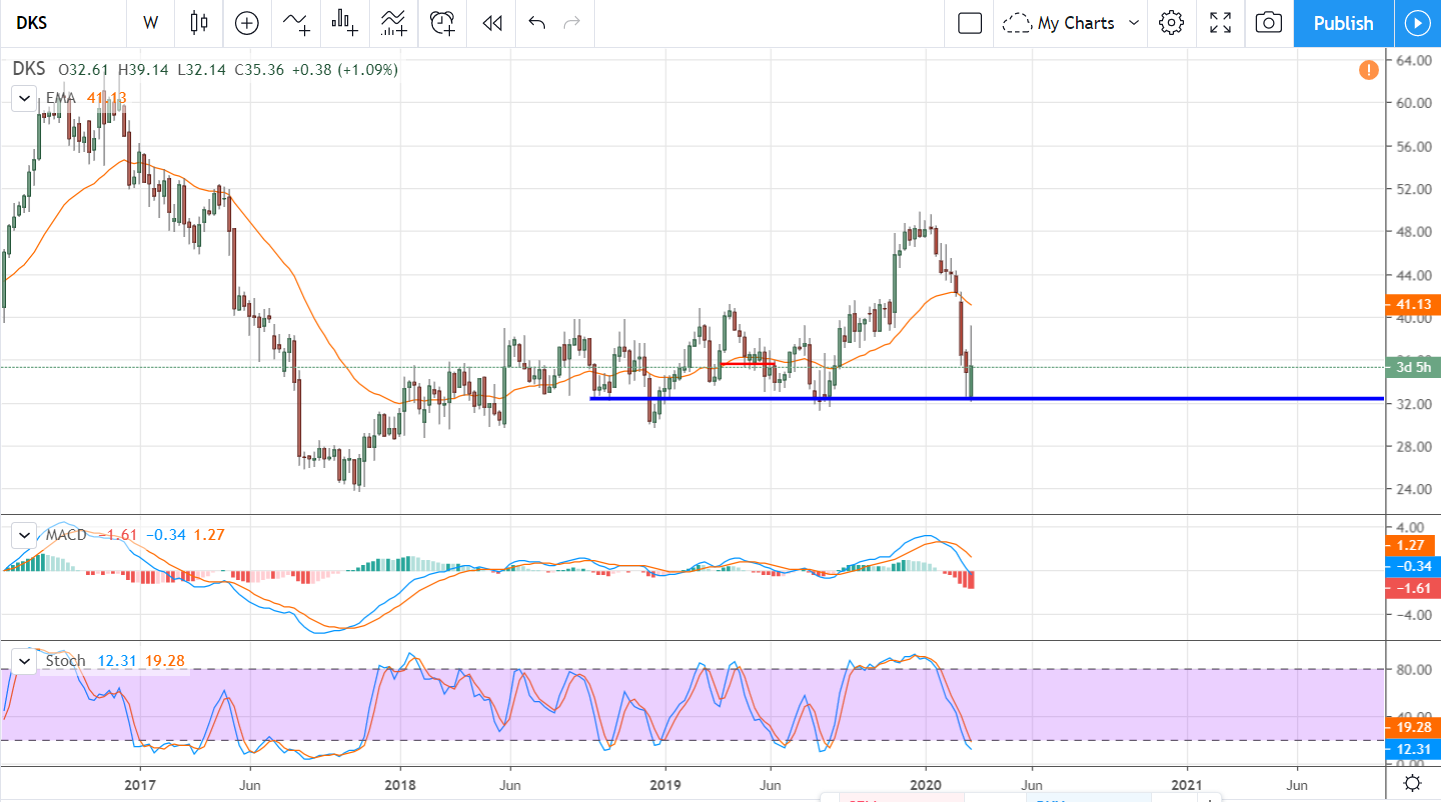This screenshot has width=1441, height=802.
Task: Click the orange 19.28 label on Stoch scale
Action: point(1412,728)
